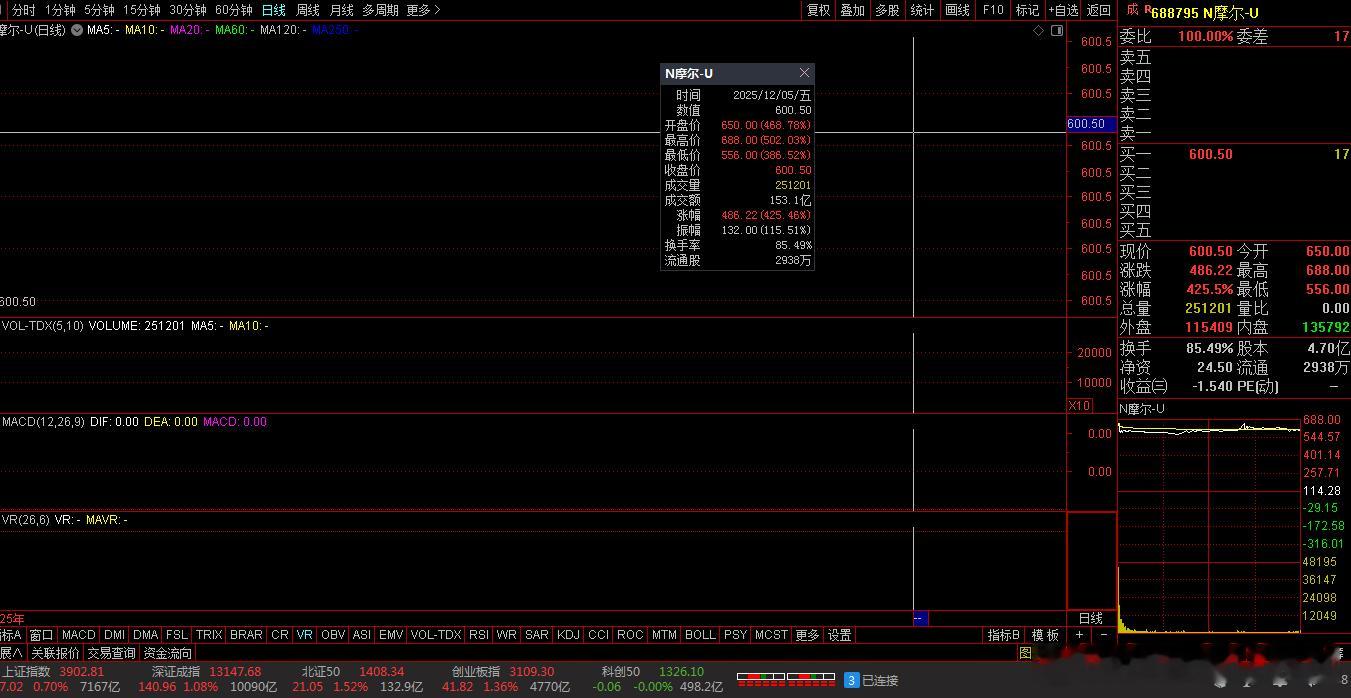Select DMA indicator tab
Screen dimensions: 1351x698
145,635
